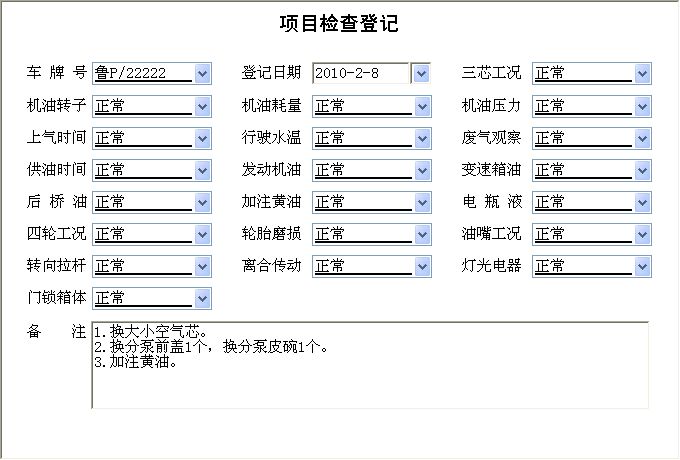Click the note line 1.换大小空气芯。
The image size is (680, 460).
[150, 332]
